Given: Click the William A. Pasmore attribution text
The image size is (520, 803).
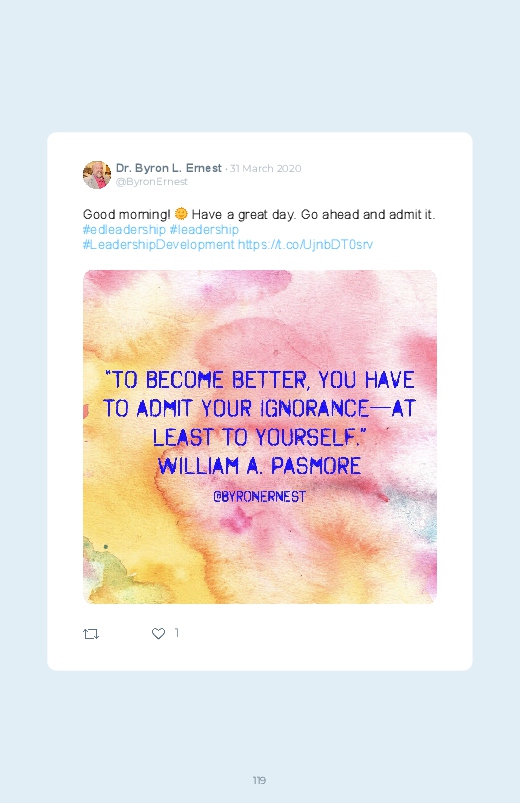Looking at the screenshot, I should click(259, 466).
